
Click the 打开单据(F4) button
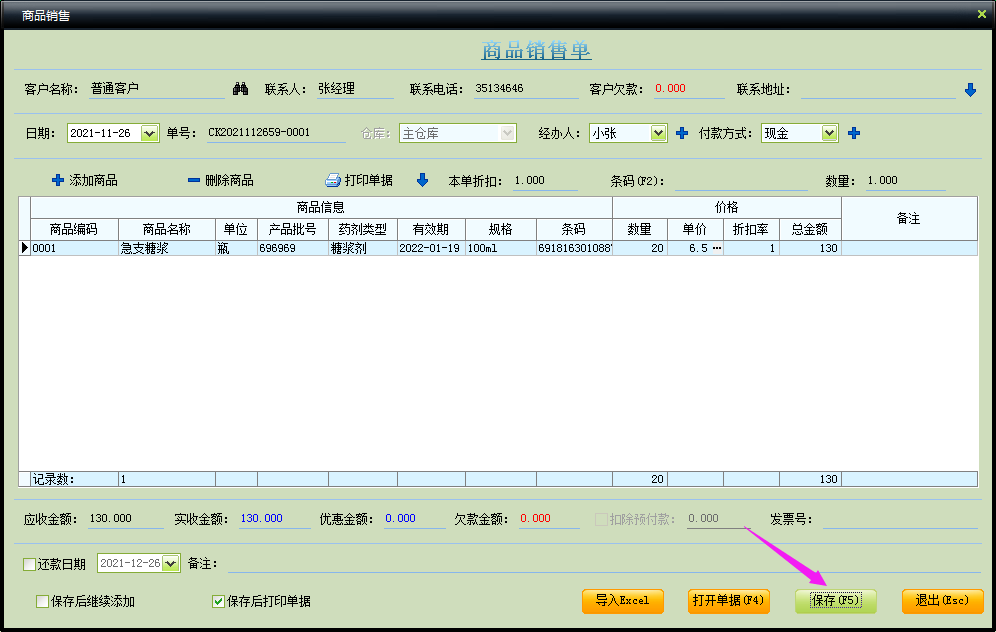point(729,601)
